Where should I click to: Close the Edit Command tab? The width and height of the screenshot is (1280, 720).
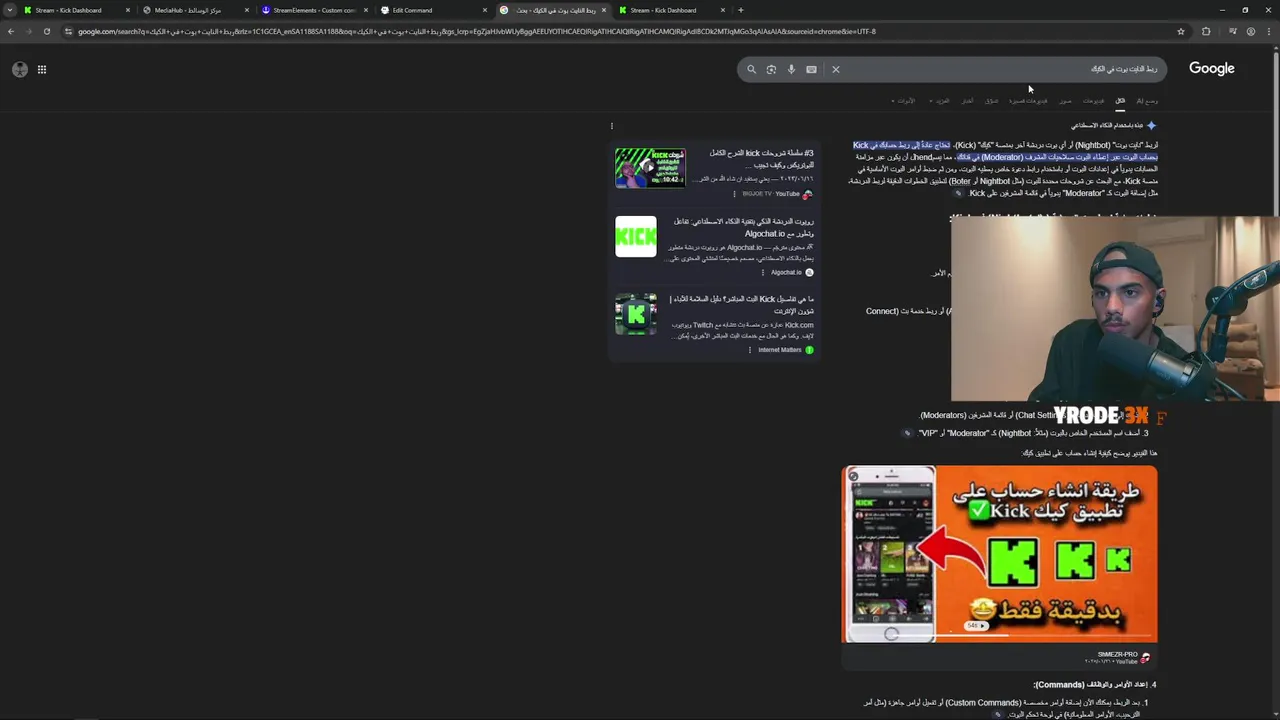(485, 10)
